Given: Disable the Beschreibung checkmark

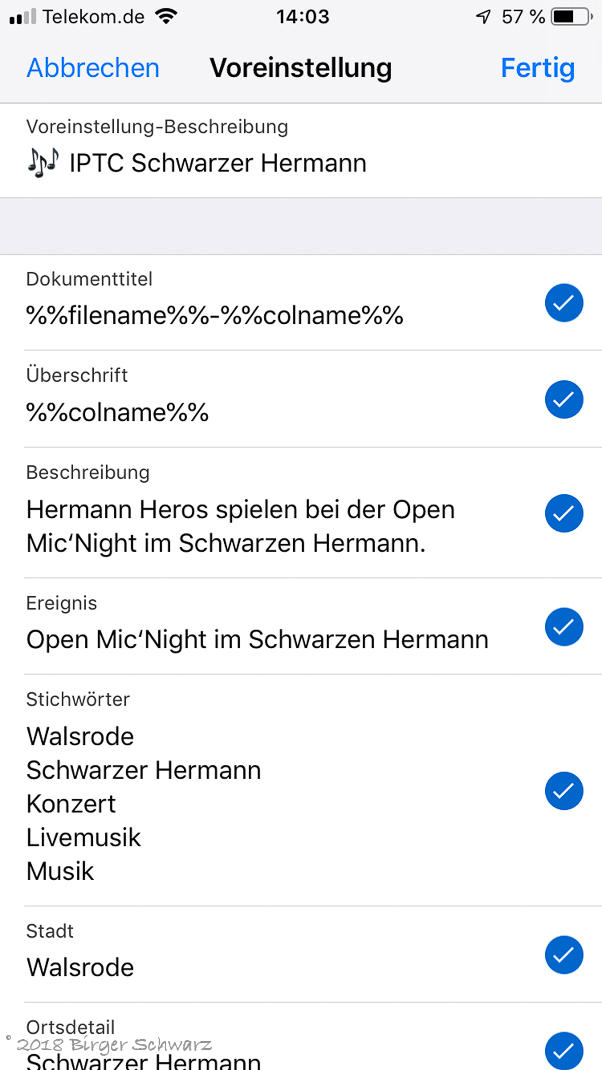Looking at the screenshot, I should pyautogui.click(x=564, y=513).
